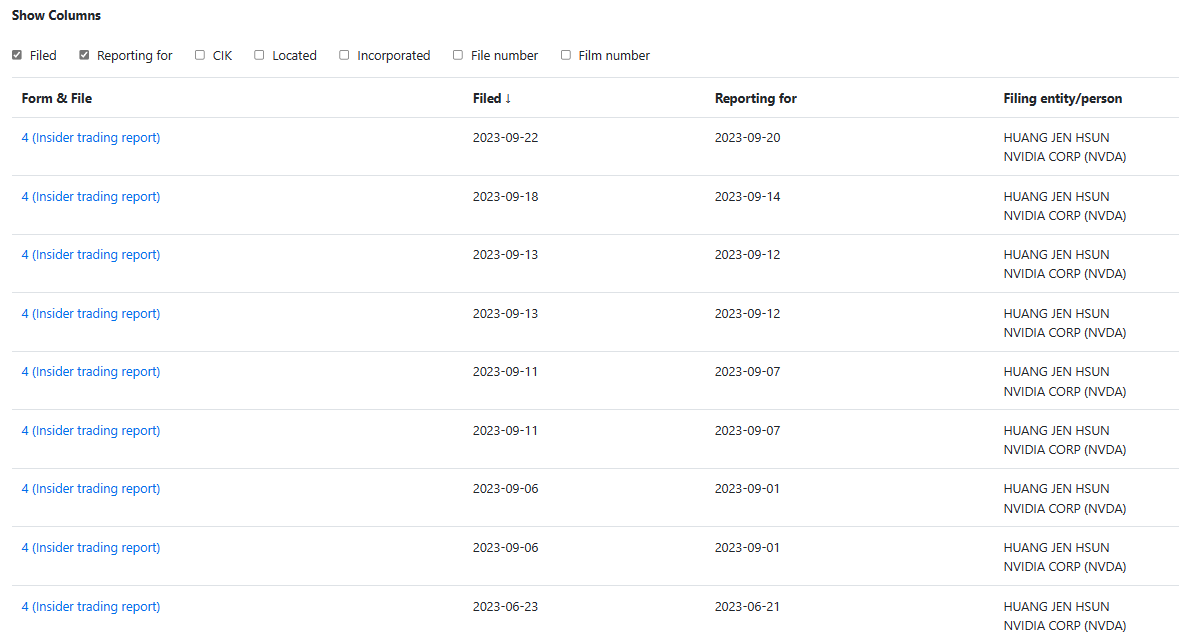This screenshot has height=636, width=1179.
Task: Open second insider report filed 2023-09-13
Action: 91,313
